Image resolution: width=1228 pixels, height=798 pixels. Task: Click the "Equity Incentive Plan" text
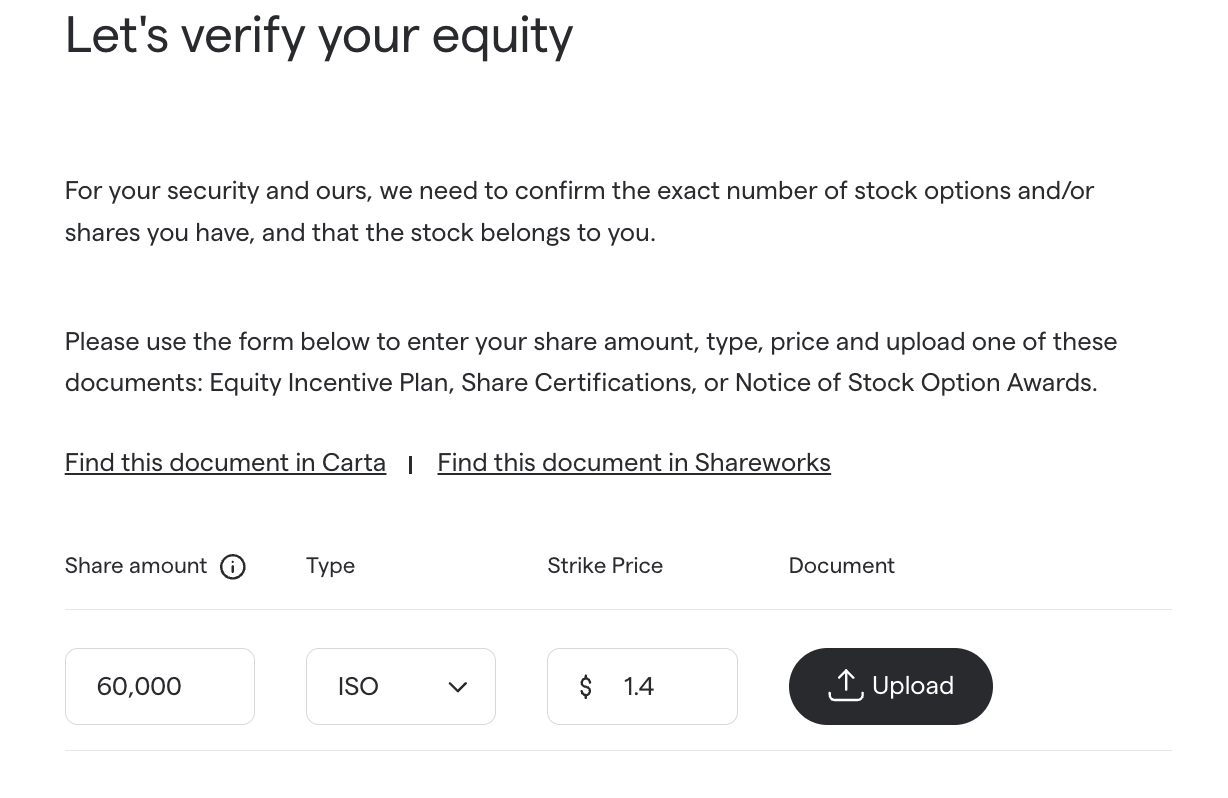(x=328, y=383)
